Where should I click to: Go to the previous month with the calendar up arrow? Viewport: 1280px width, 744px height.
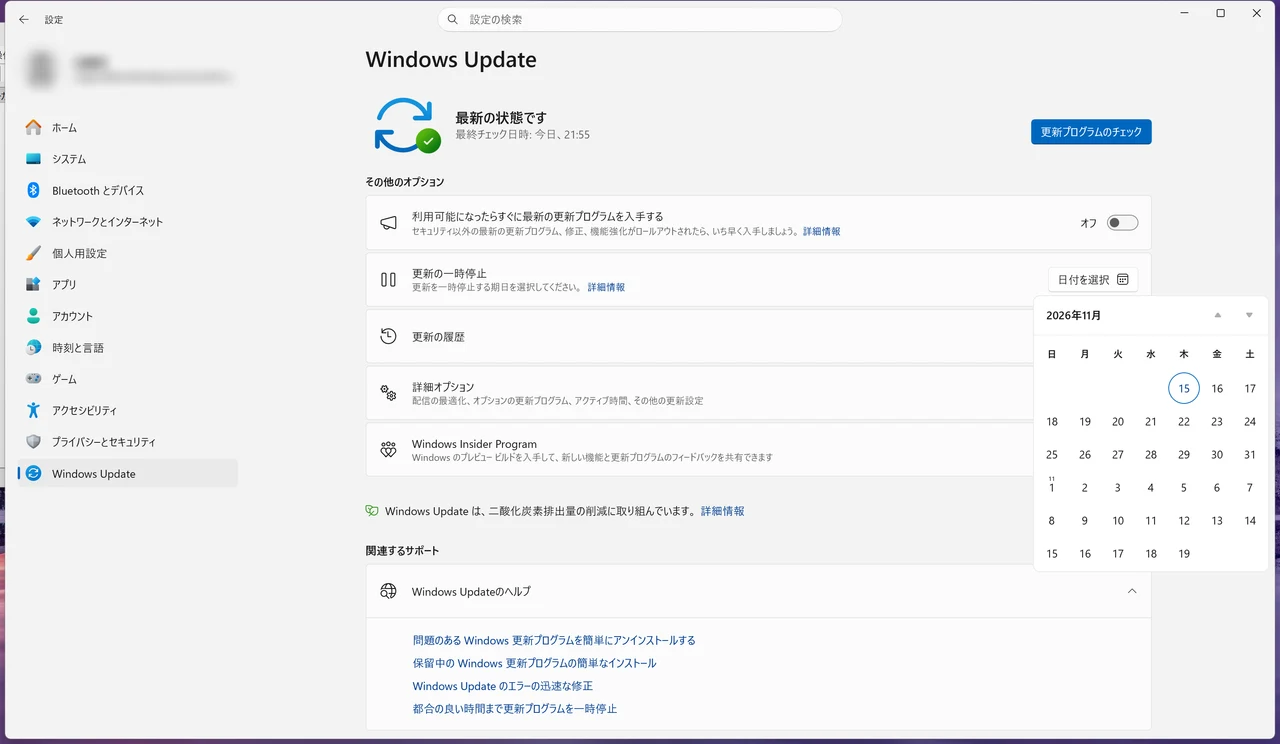1217,315
